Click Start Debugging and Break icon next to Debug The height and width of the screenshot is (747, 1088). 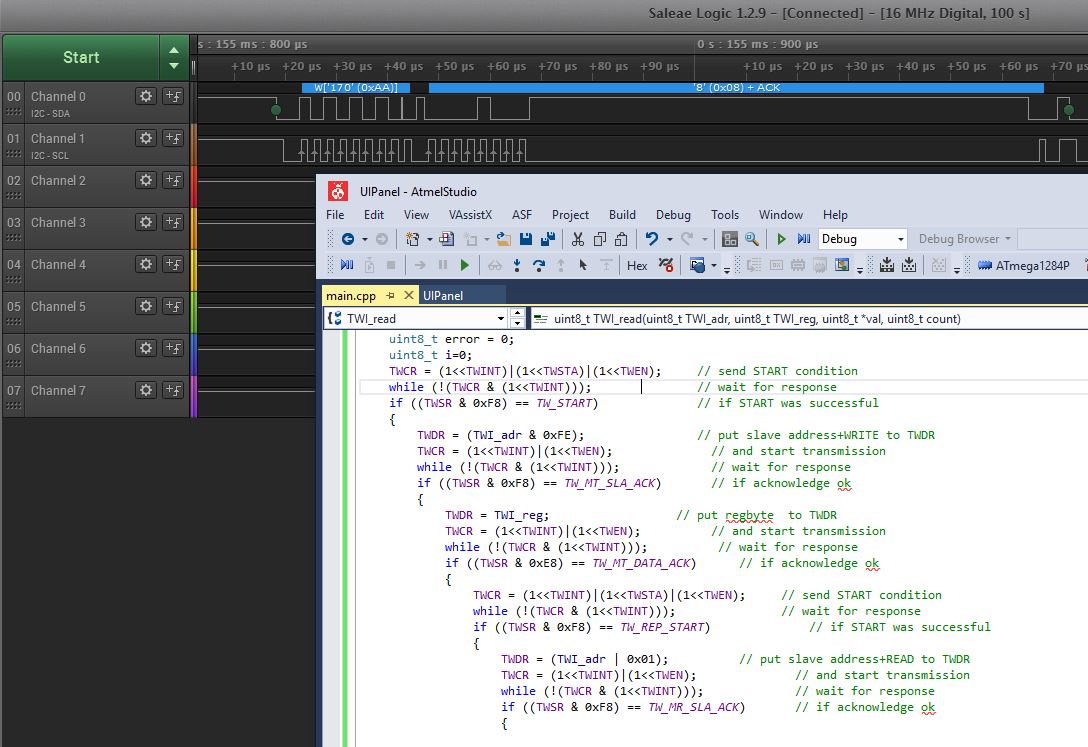coord(804,239)
